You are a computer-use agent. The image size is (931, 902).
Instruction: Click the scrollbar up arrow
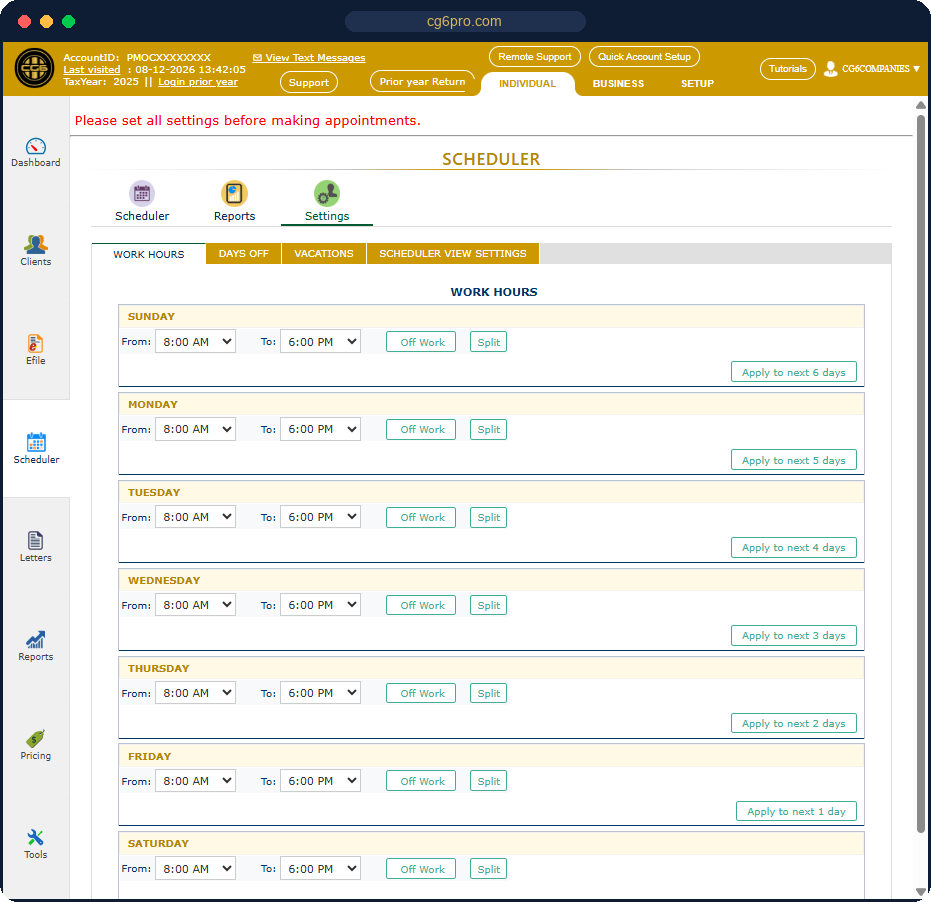click(920, 105)
